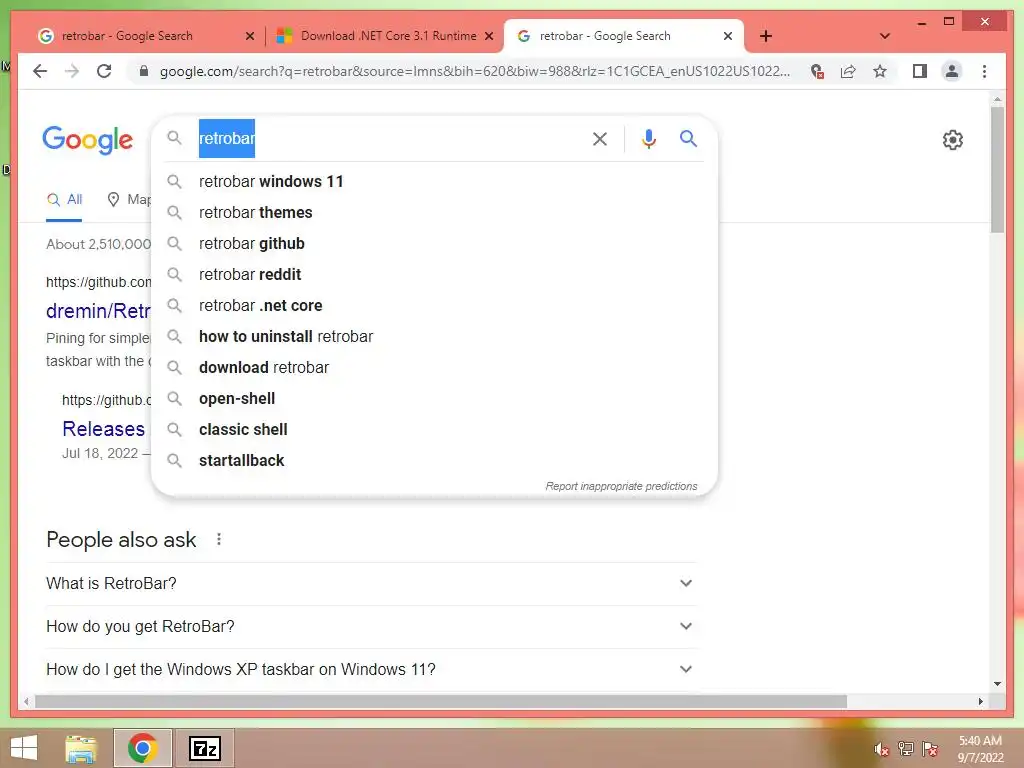The height and width of the screenshot is (768, 1024).
Task: Choose suggestion retrobar github
Action: (434, 244)
